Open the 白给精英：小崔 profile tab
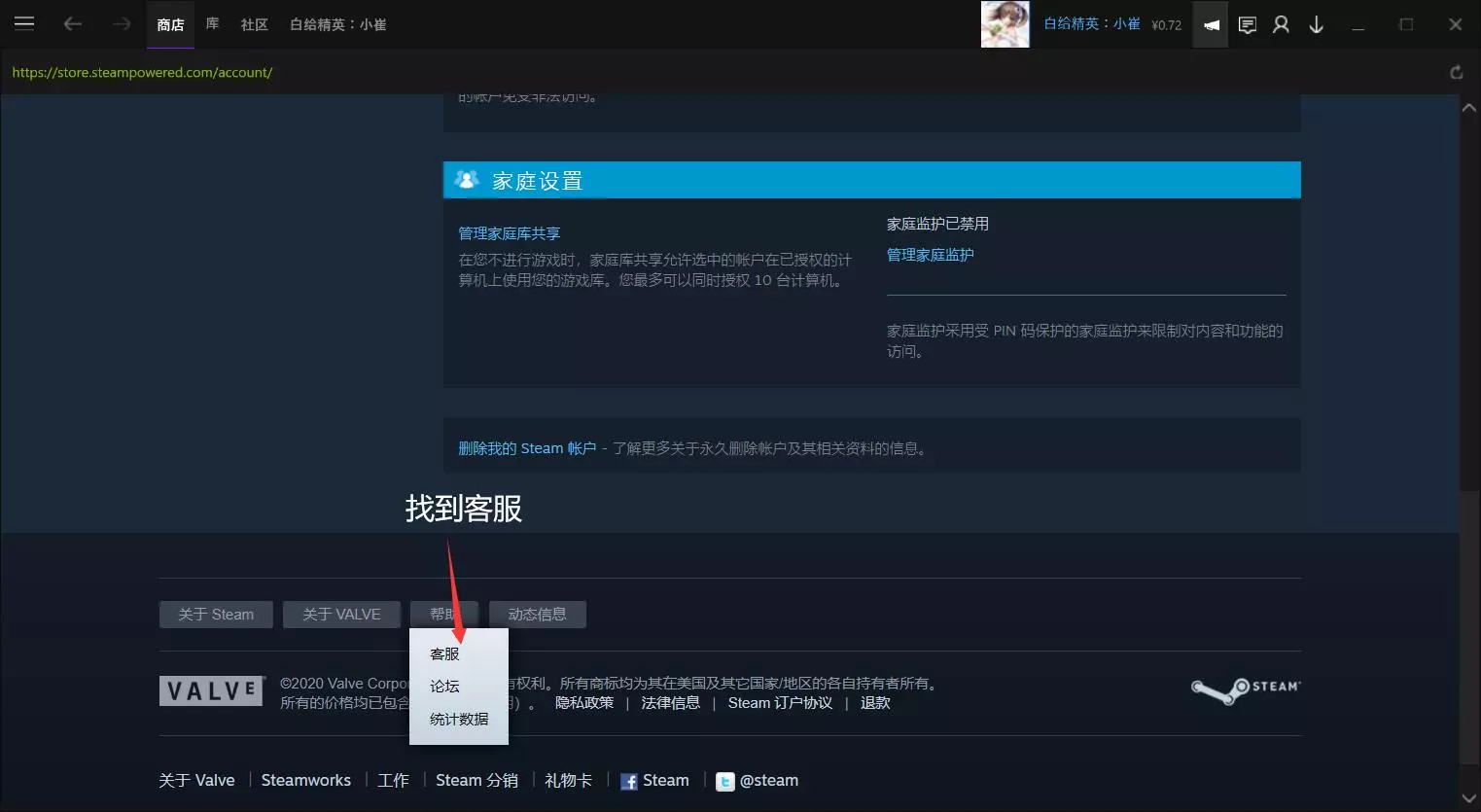 click(x=338, y=24)
